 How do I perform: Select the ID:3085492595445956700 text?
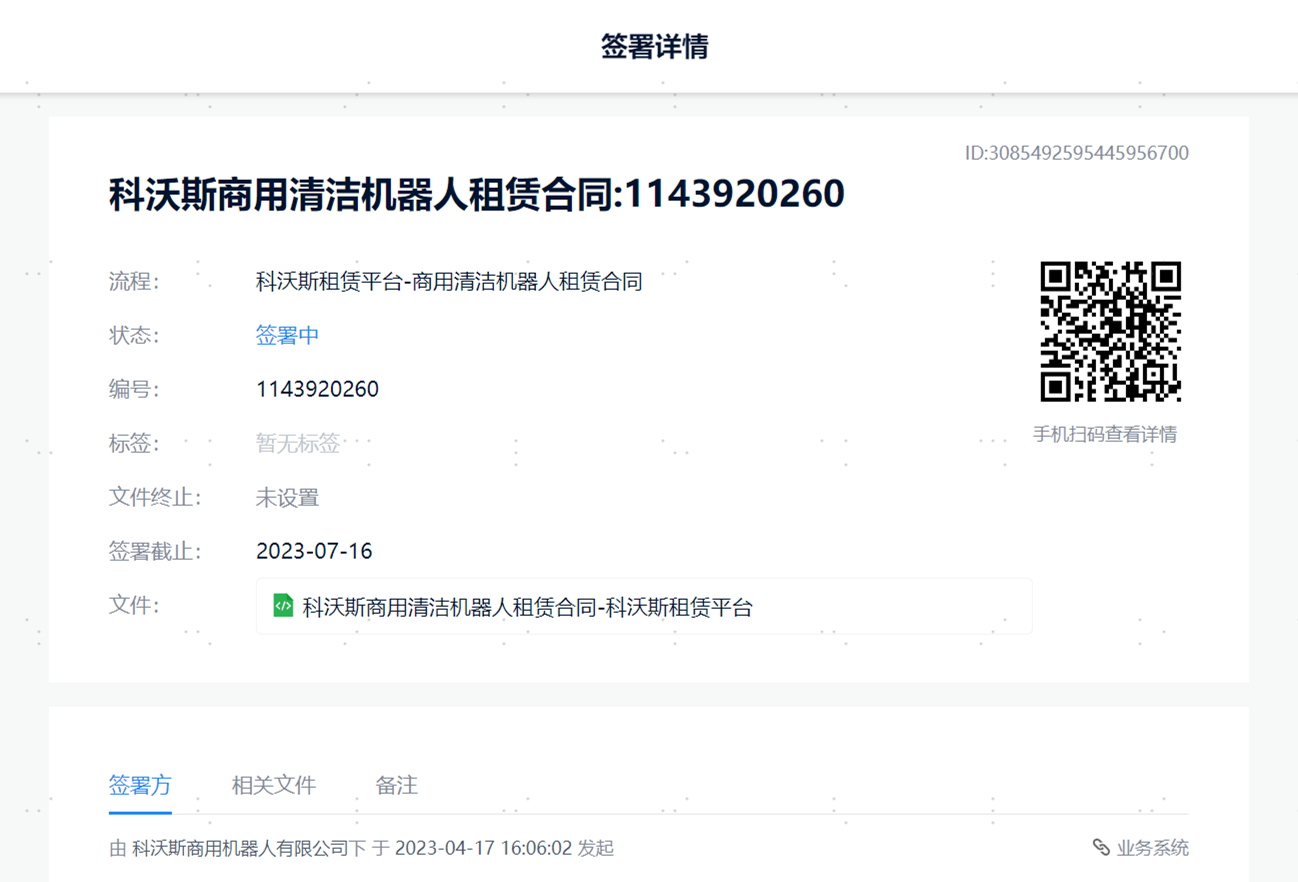point(1077,153)
